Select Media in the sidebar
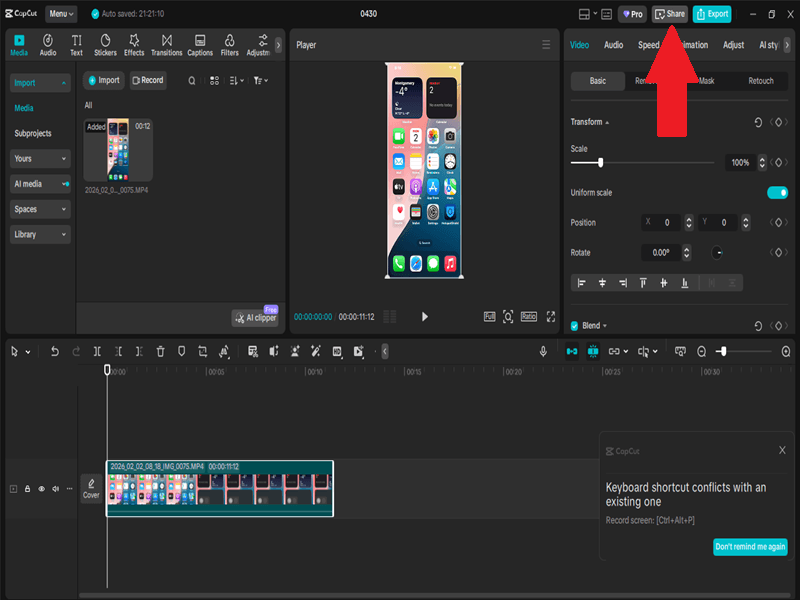This screenshot has width=800, height=600. [23, 108]
